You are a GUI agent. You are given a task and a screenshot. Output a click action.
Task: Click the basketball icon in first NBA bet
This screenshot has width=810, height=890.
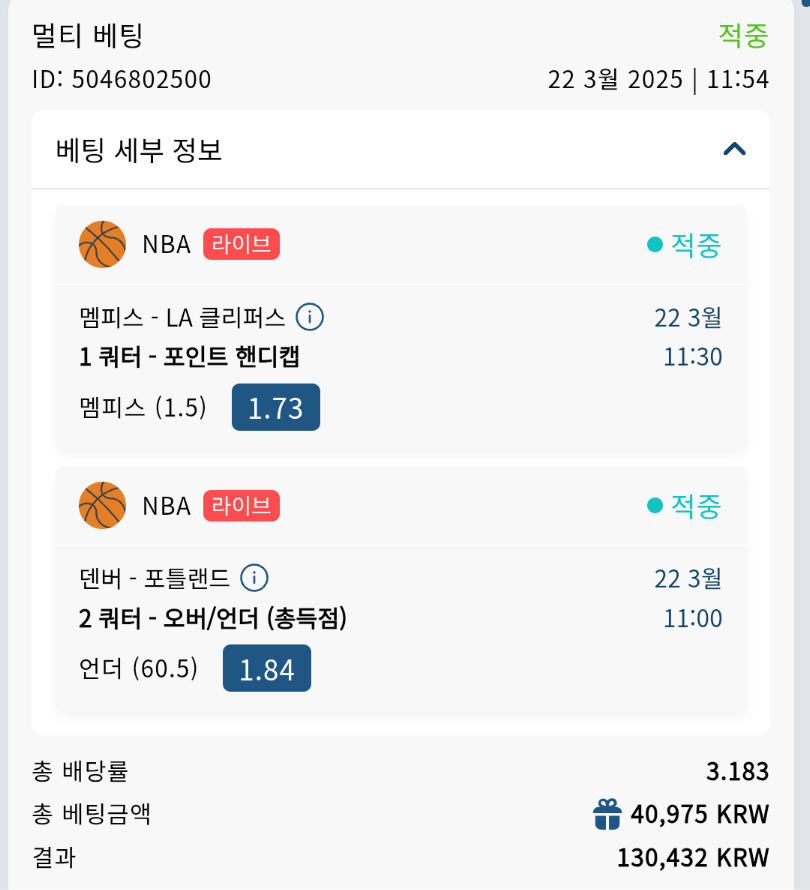coord(102,245)
